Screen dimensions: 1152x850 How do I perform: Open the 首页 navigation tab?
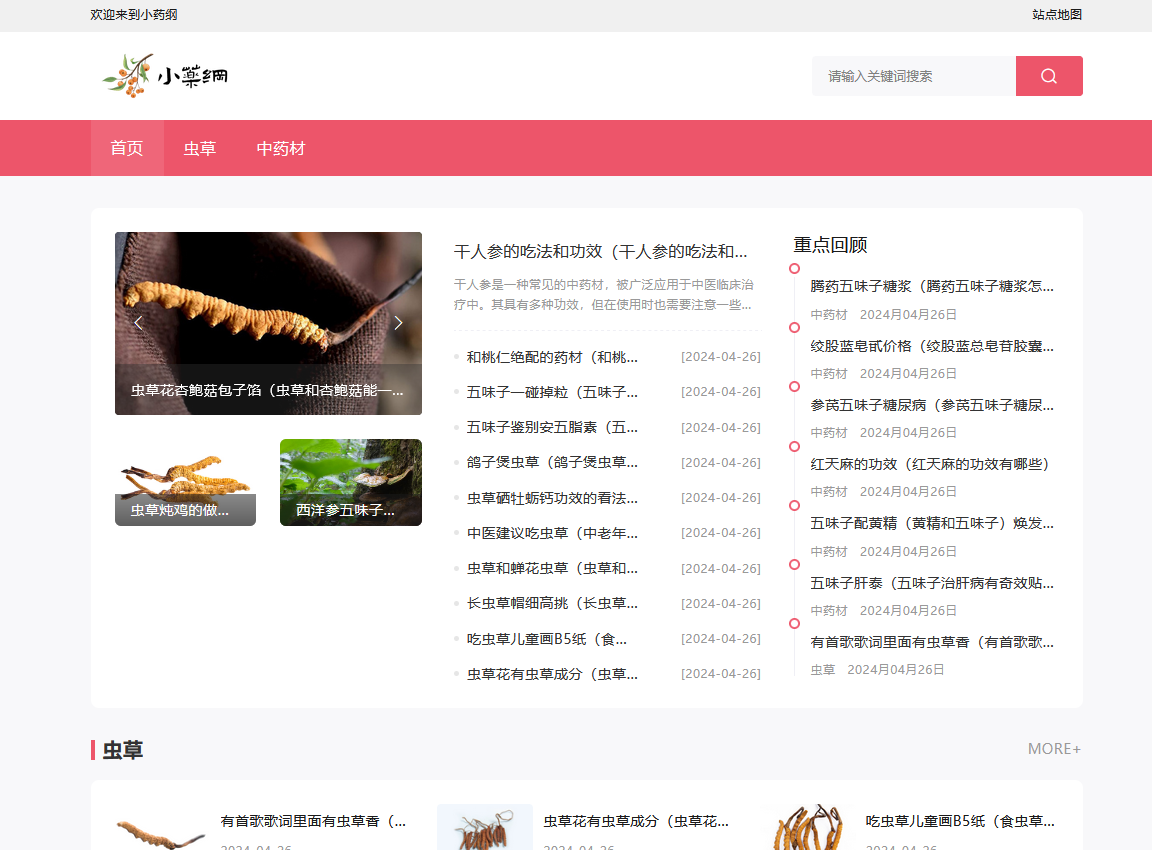tap(127, 148)
